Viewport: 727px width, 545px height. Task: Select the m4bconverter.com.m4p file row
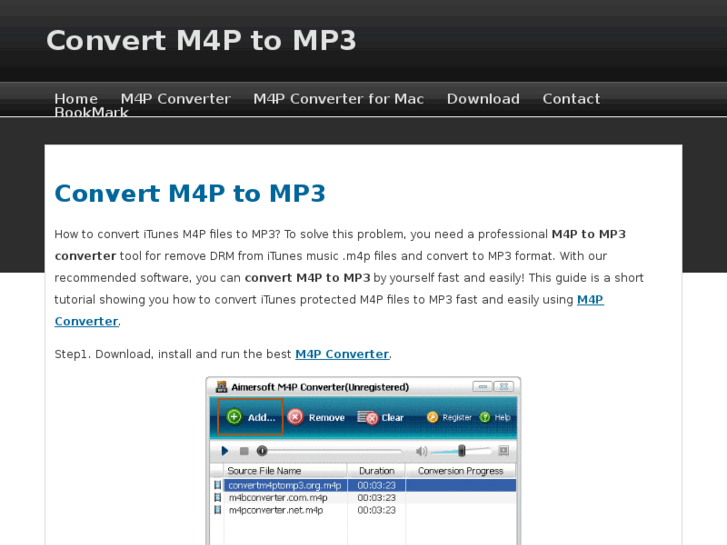[363, 498]
